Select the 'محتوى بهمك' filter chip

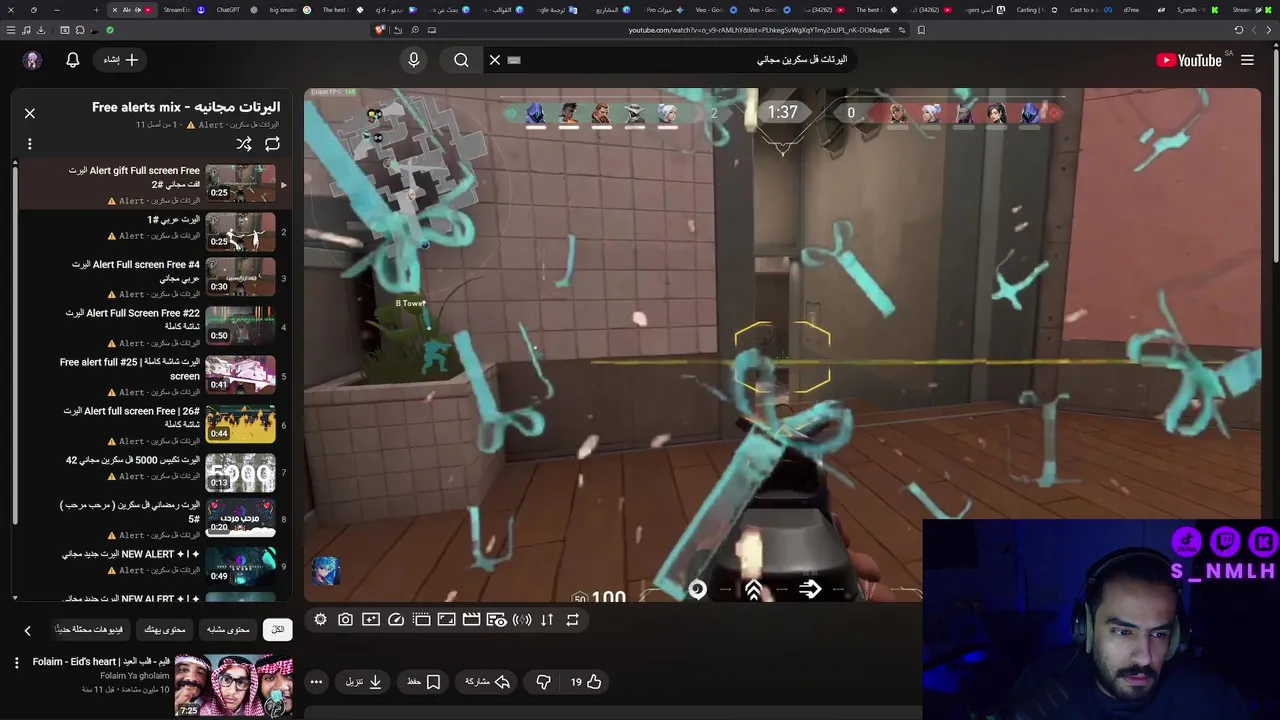tap(165, 630)
